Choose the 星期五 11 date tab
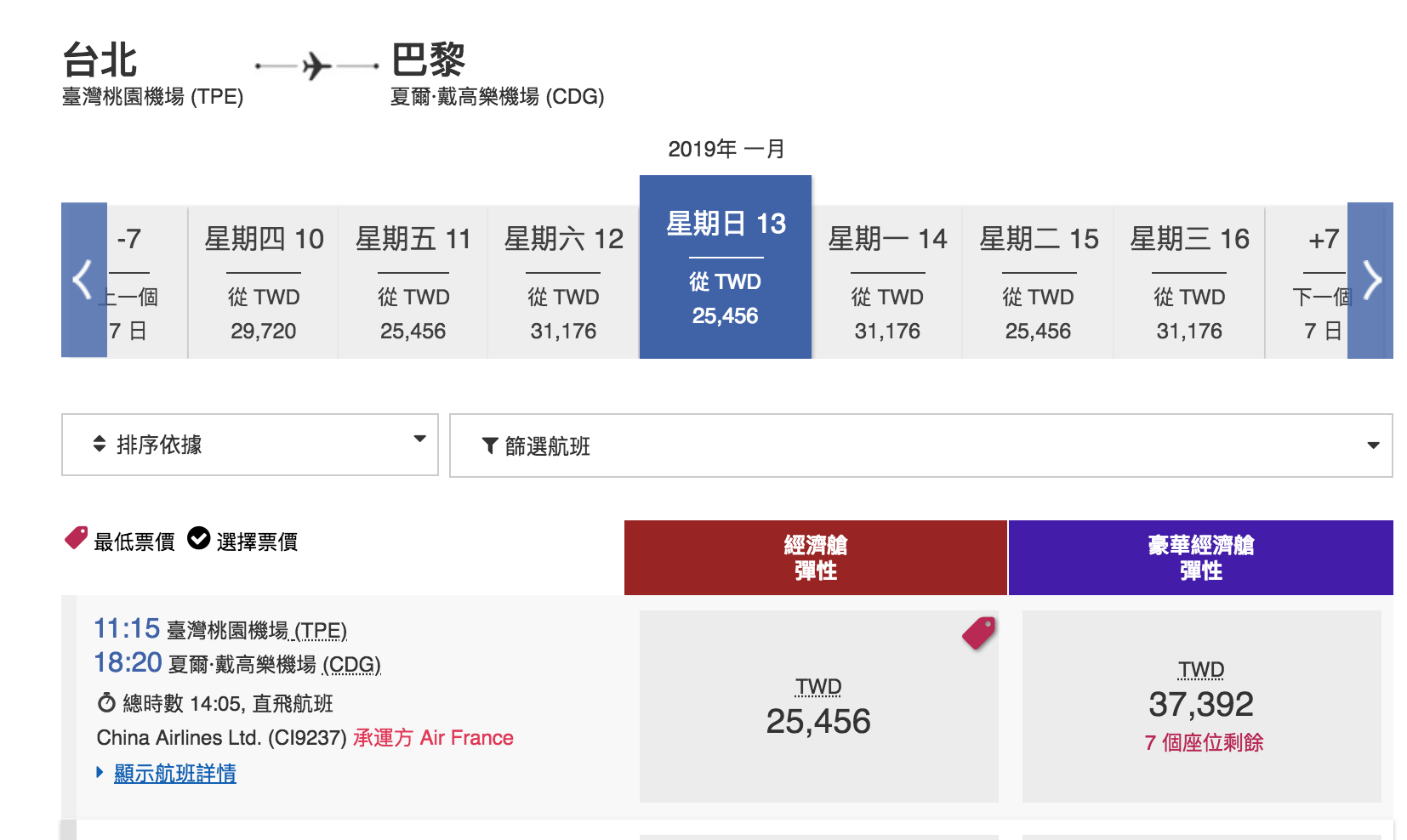1407x840 pixels. (413, 281)
